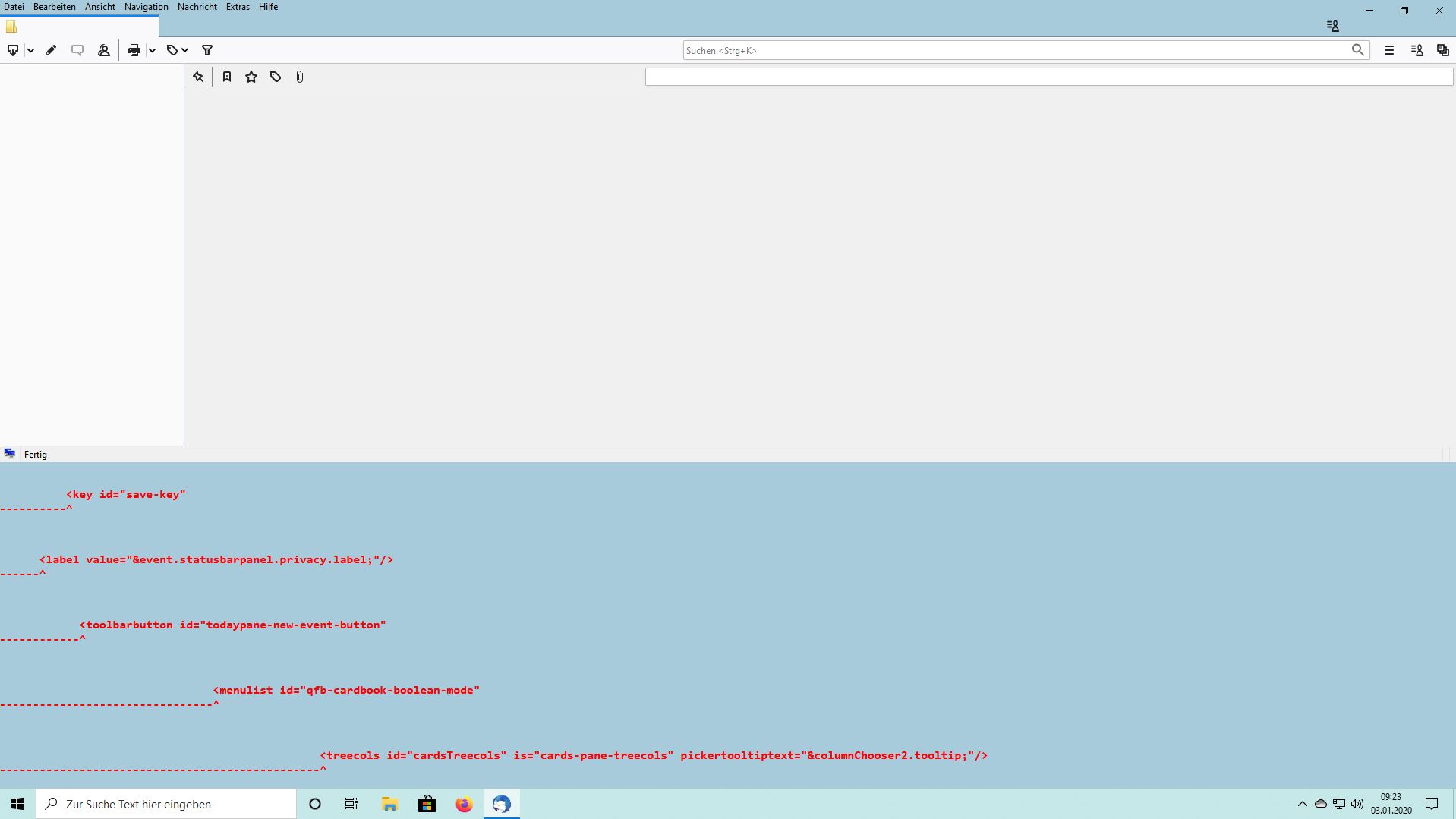Open the Nachricht menu
Image resolution: width=1456 pixels, height=819 pixels.
click(x=197, y=7)
